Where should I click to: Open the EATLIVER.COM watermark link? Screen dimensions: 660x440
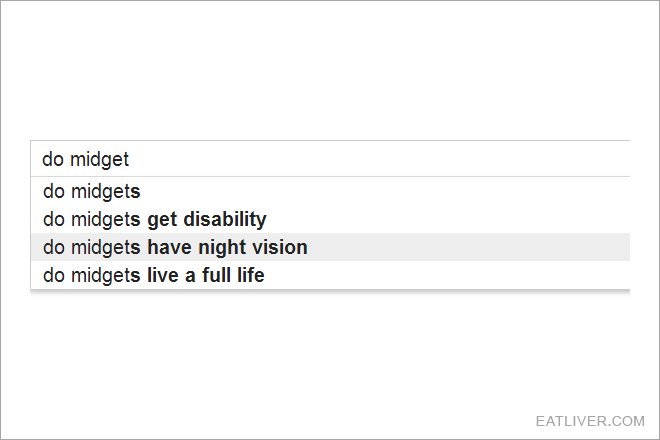click(590, 421)
